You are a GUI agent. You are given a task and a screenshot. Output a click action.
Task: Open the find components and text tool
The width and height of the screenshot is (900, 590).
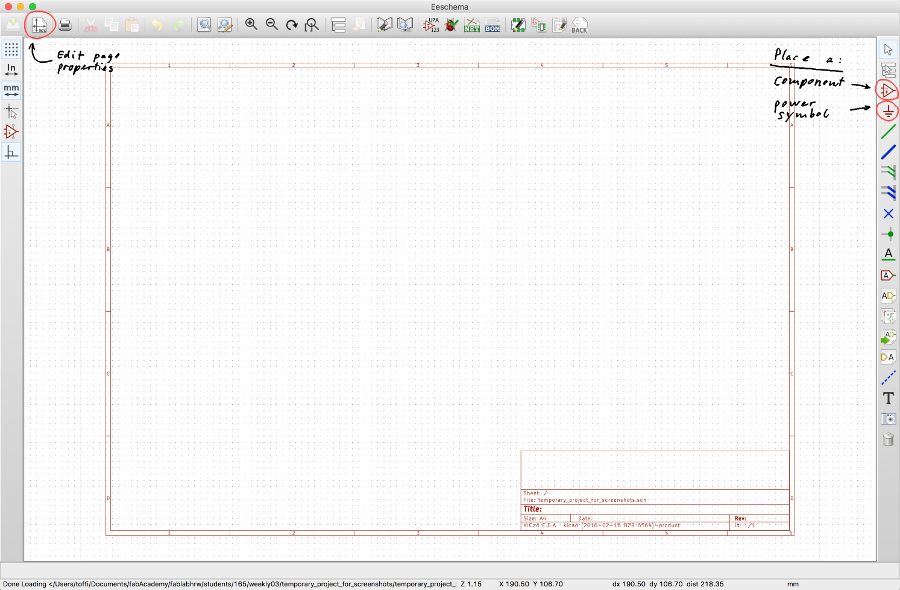(204, 25)
